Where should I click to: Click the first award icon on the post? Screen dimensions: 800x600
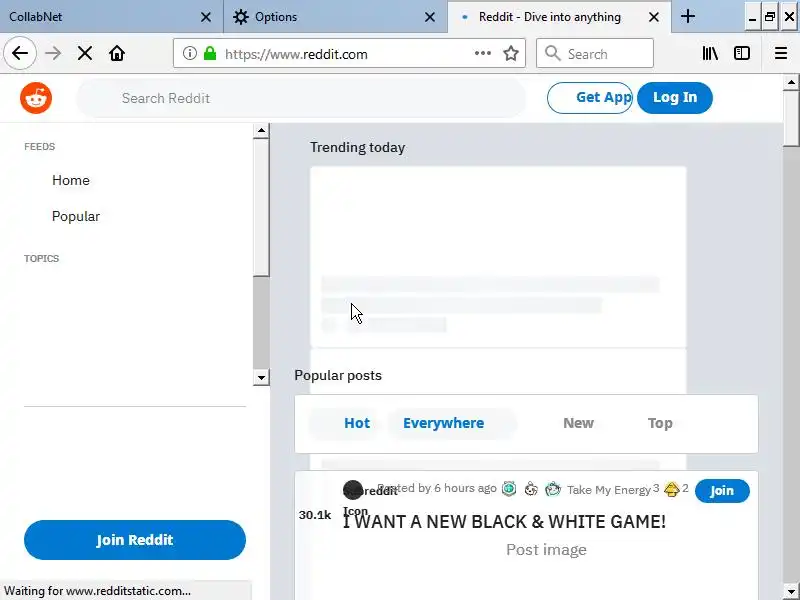coord(509,489)
